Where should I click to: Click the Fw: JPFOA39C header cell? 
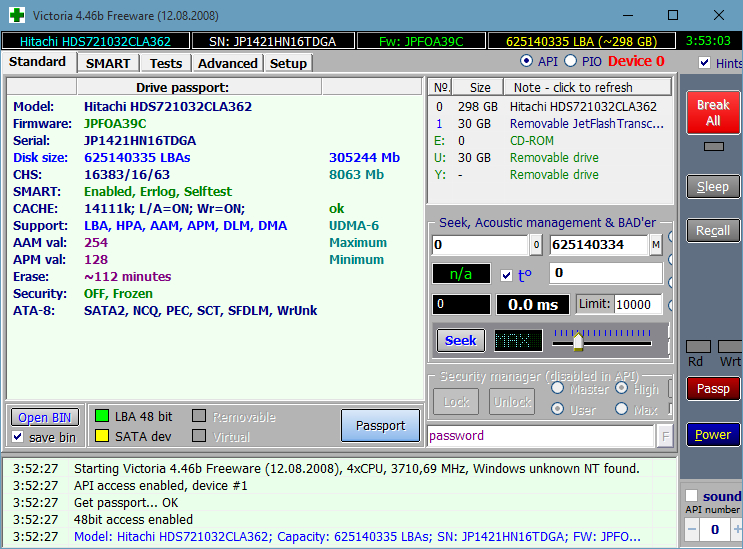[x=421, y=41]
